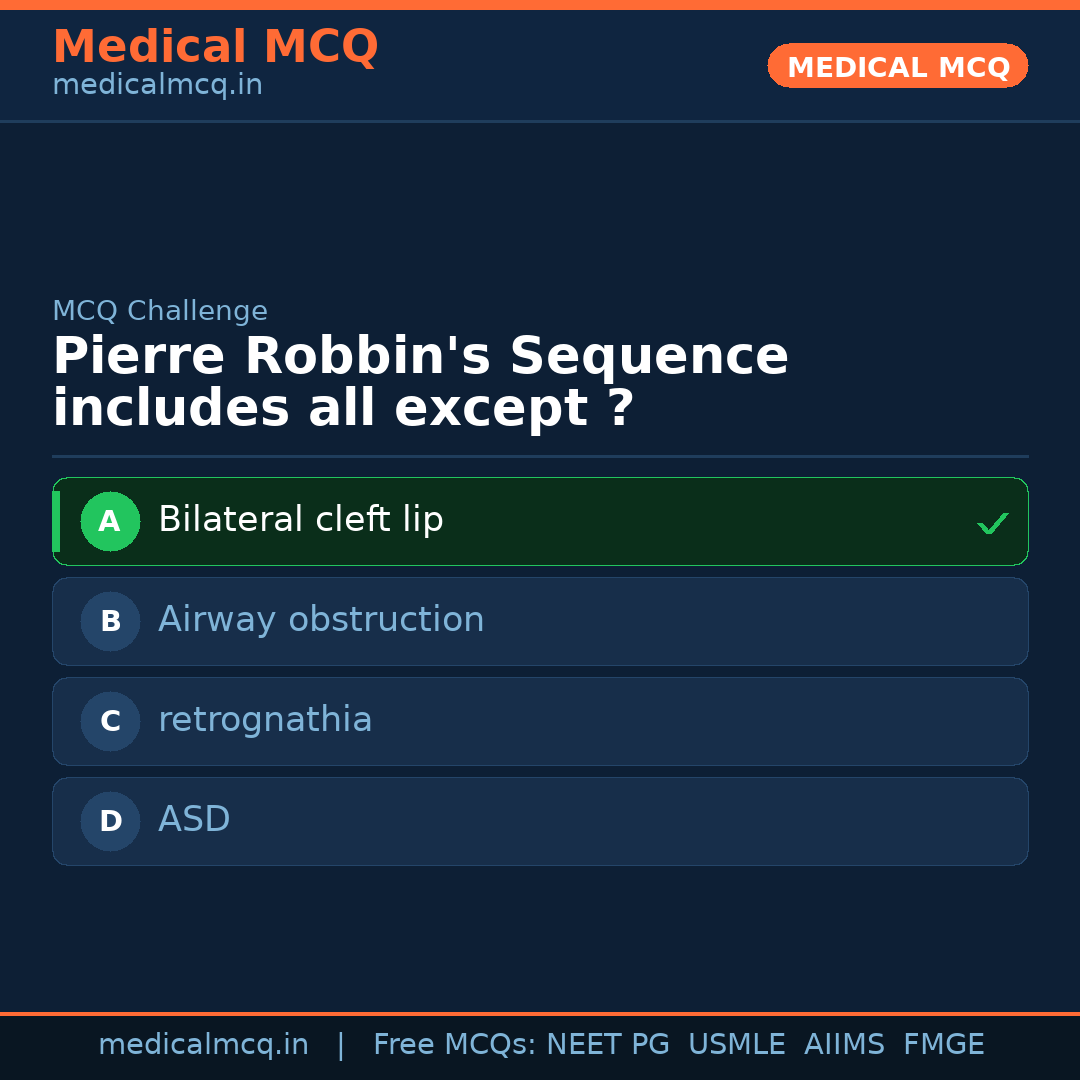This screenshot has height=1080, width=1080.
Task: Open the Medical MCQ header title
Action: click(x=215, y=47)
